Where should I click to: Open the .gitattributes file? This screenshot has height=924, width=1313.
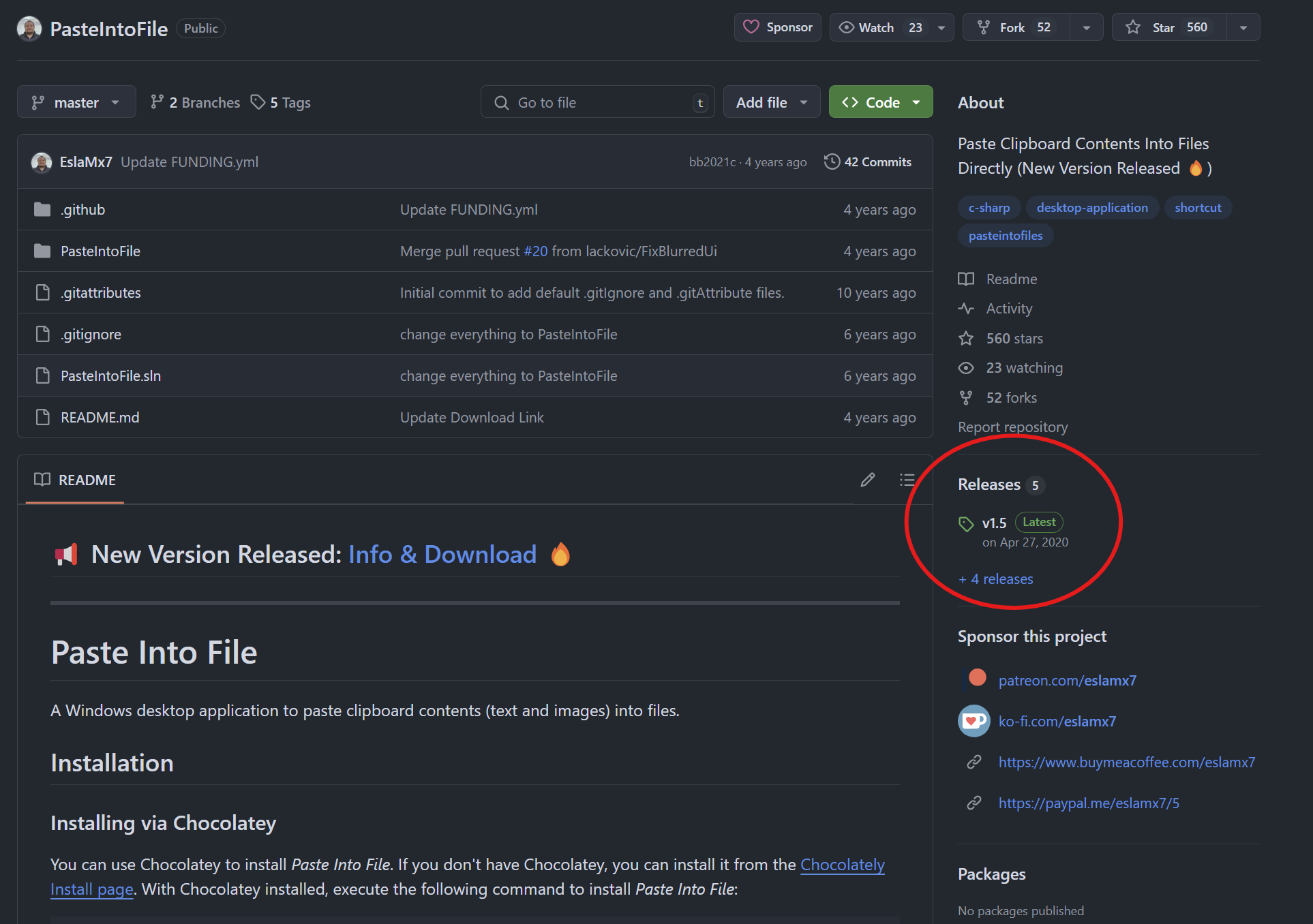pos(101,293)
